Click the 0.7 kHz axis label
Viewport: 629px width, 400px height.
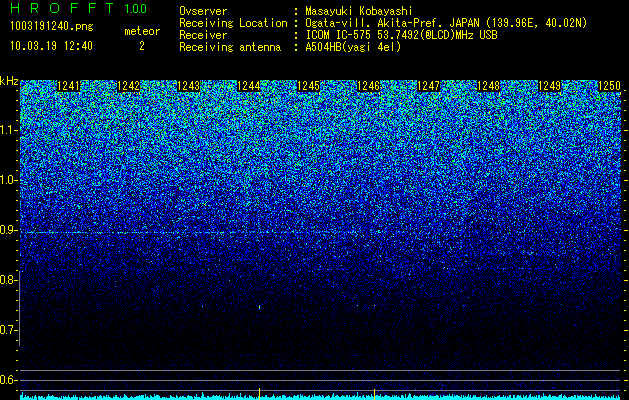7,330
